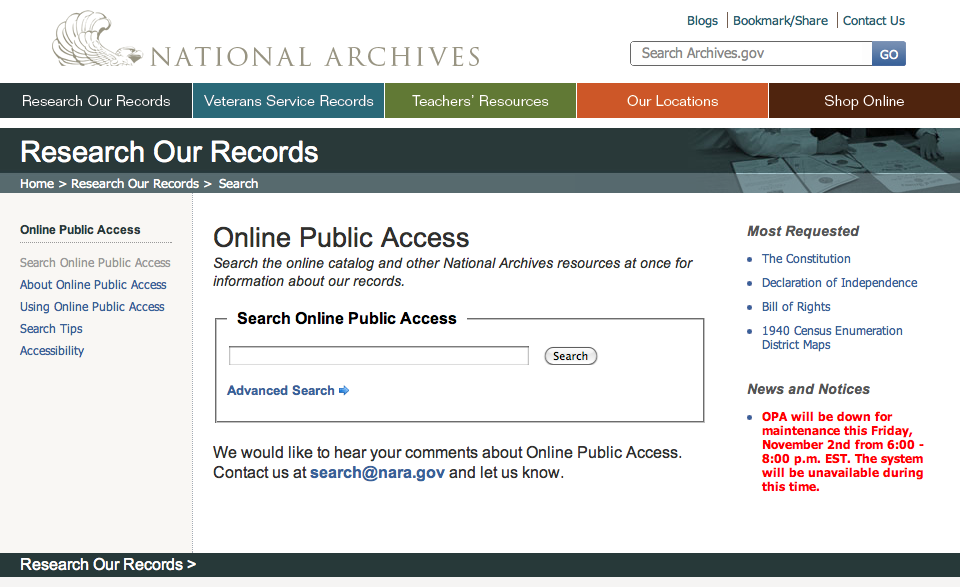Open the Declaration of Independence link
The width and height of the screenshot is (960, 587).
click(839, 283)
